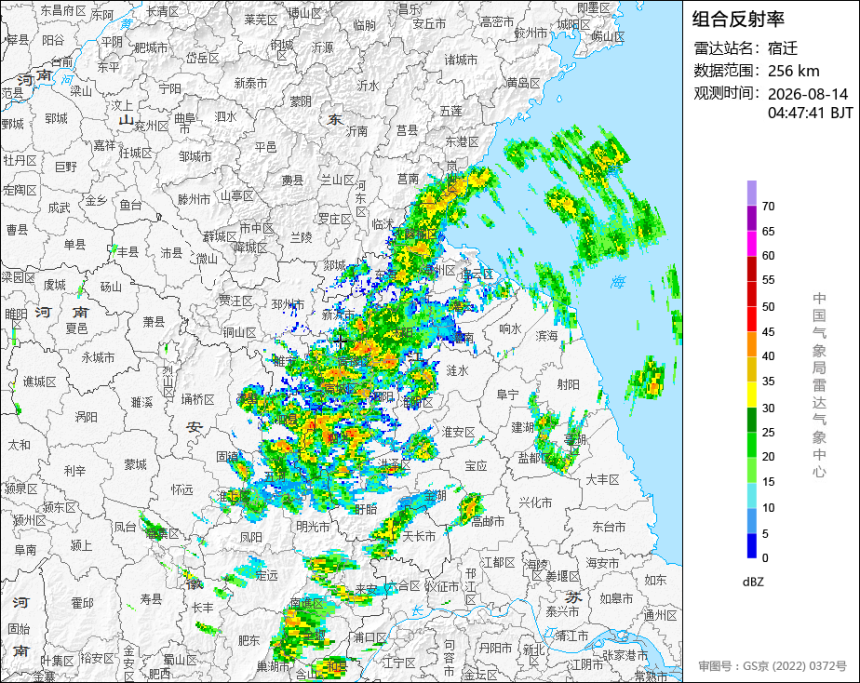Click the dBZ unit label under legend
Image resolution: width=860 pixels, height=683 pixels.
(753, 582)
